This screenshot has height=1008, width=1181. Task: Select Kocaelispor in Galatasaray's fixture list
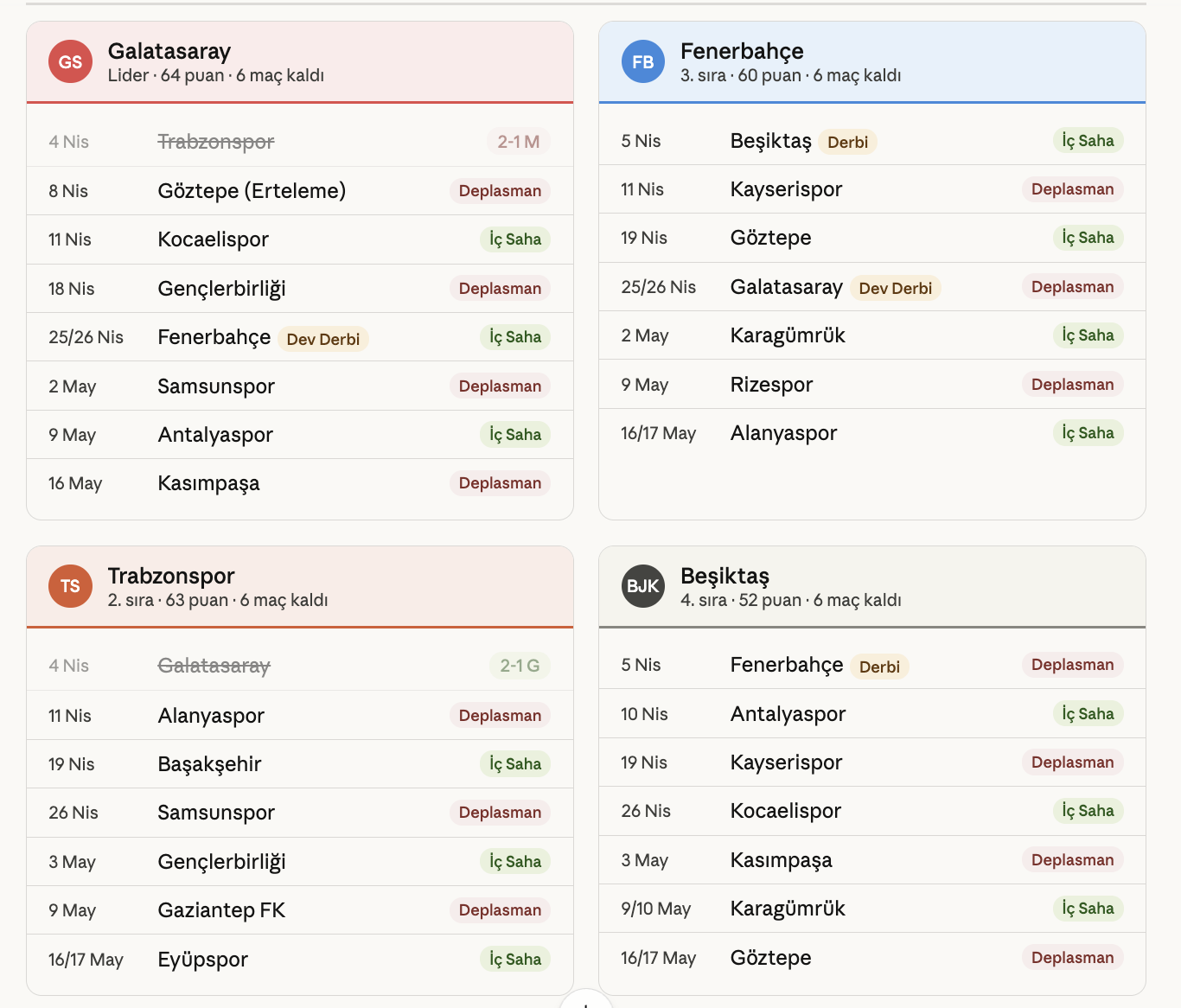[213, 239]
